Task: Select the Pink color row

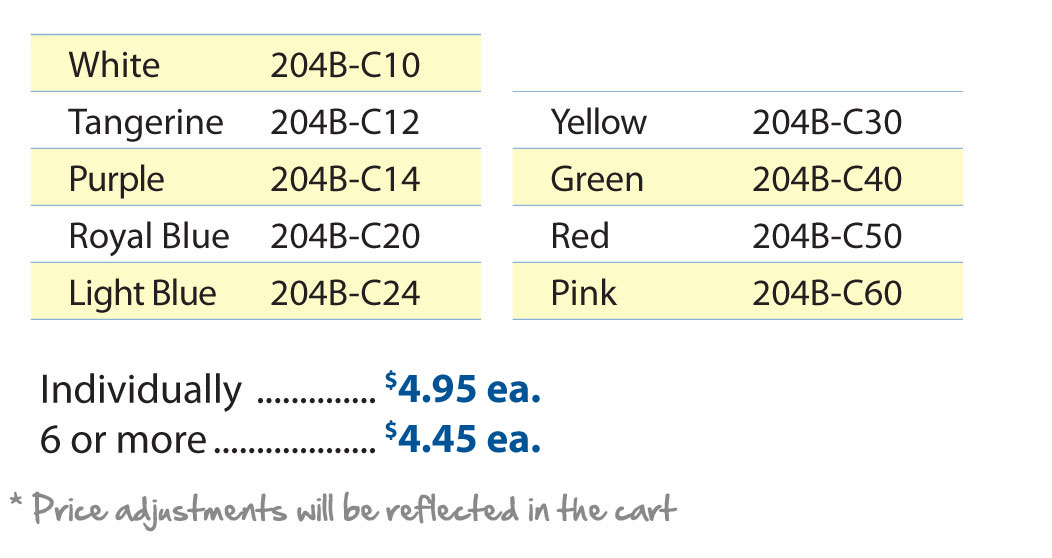Action: coord(737,291)
